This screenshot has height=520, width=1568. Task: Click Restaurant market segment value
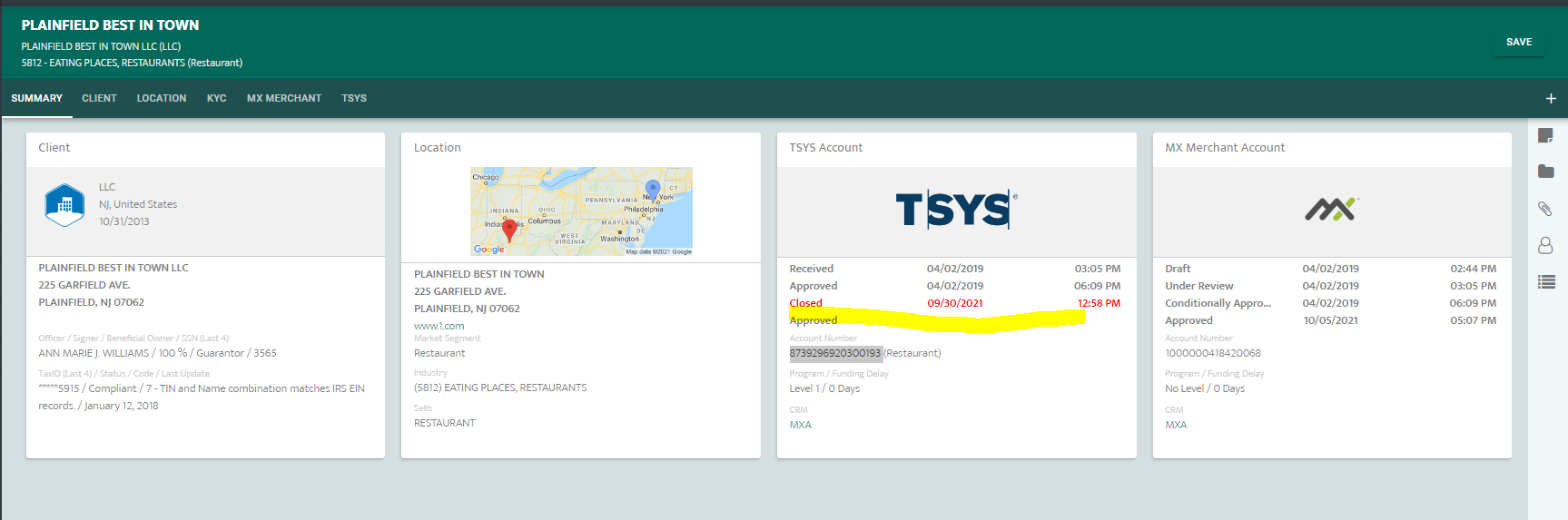(439, 353)
